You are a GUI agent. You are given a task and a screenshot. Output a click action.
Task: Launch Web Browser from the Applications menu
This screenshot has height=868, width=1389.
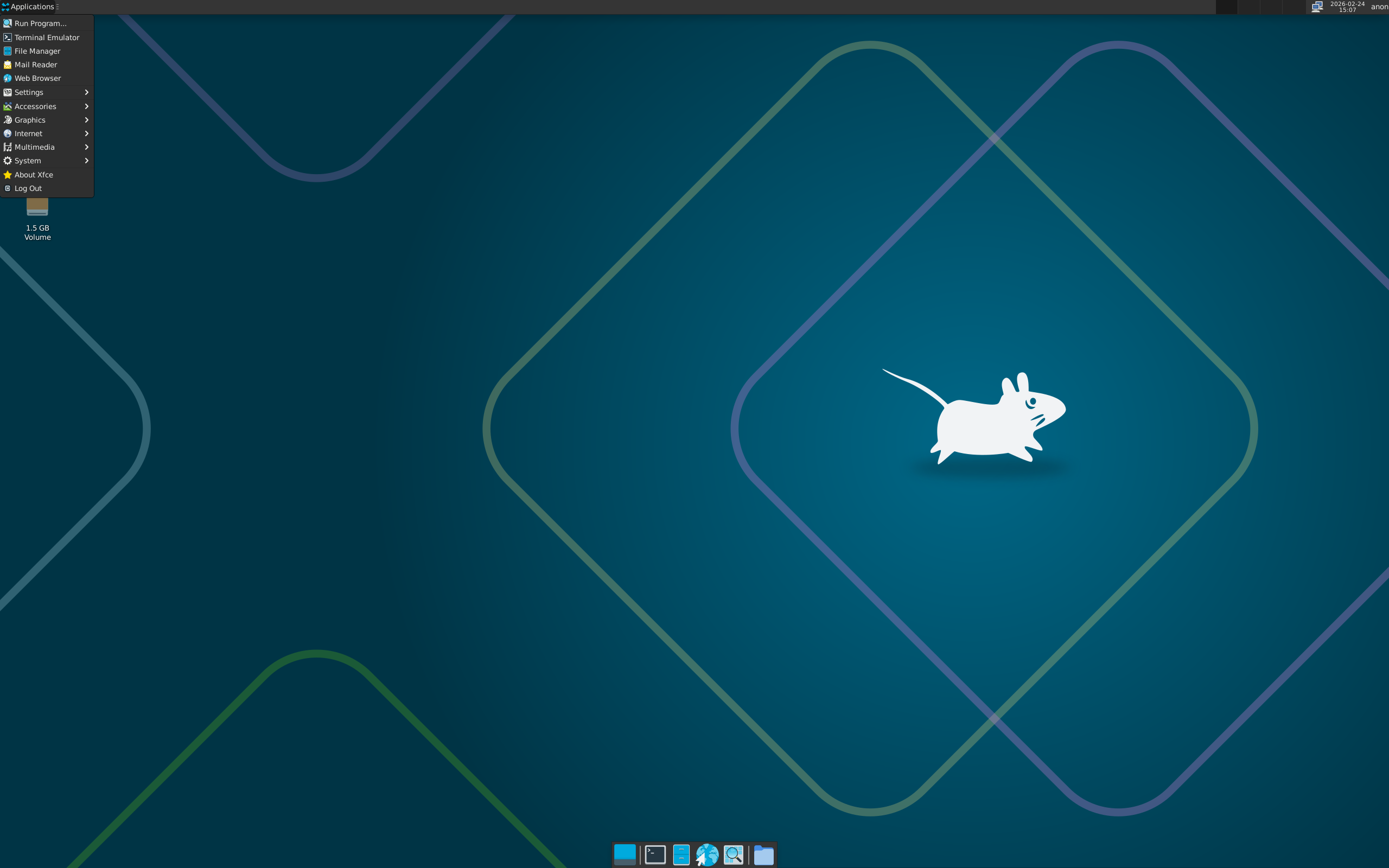(47, 79)
